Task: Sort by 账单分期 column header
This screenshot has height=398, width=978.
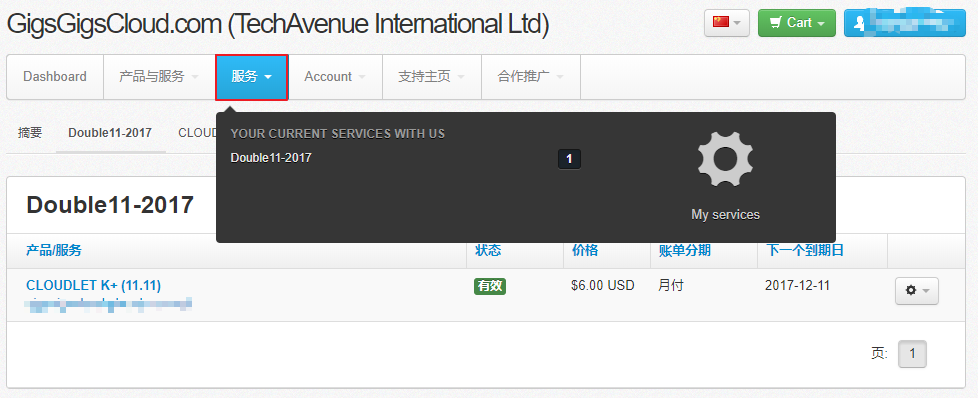Action: (x=684, y=251)
